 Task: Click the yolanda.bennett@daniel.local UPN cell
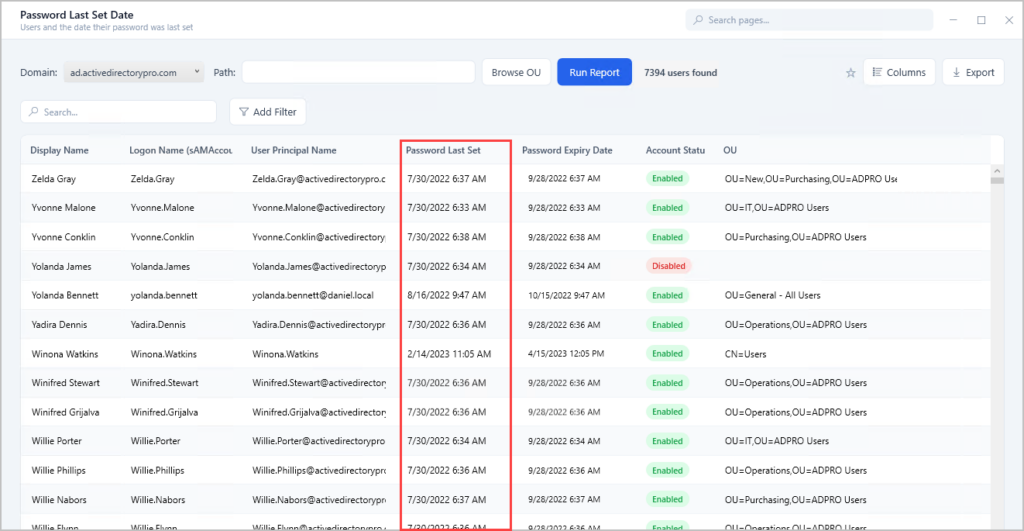(313, 295)
